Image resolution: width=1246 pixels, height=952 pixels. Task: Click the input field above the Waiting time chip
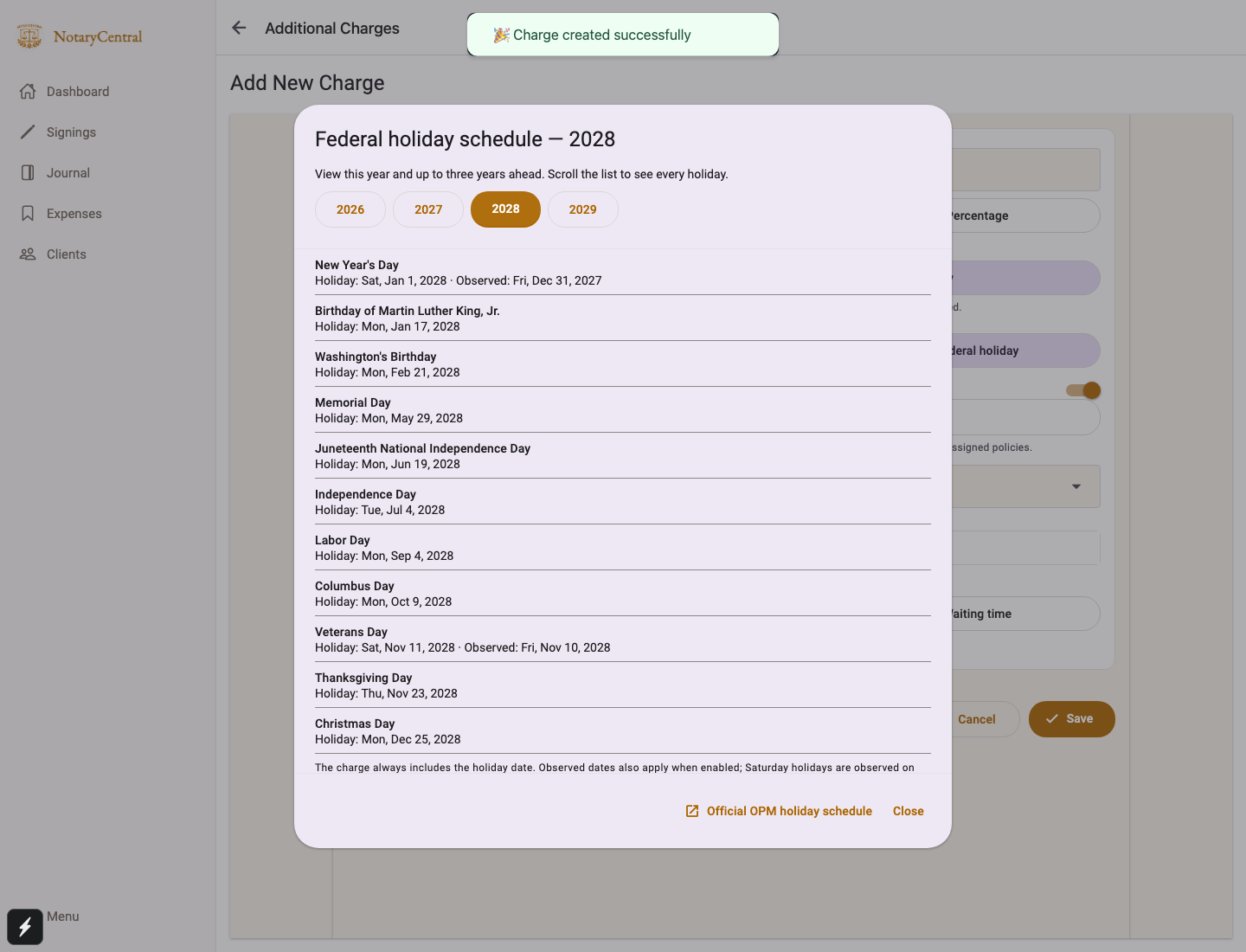[1025, 548]
